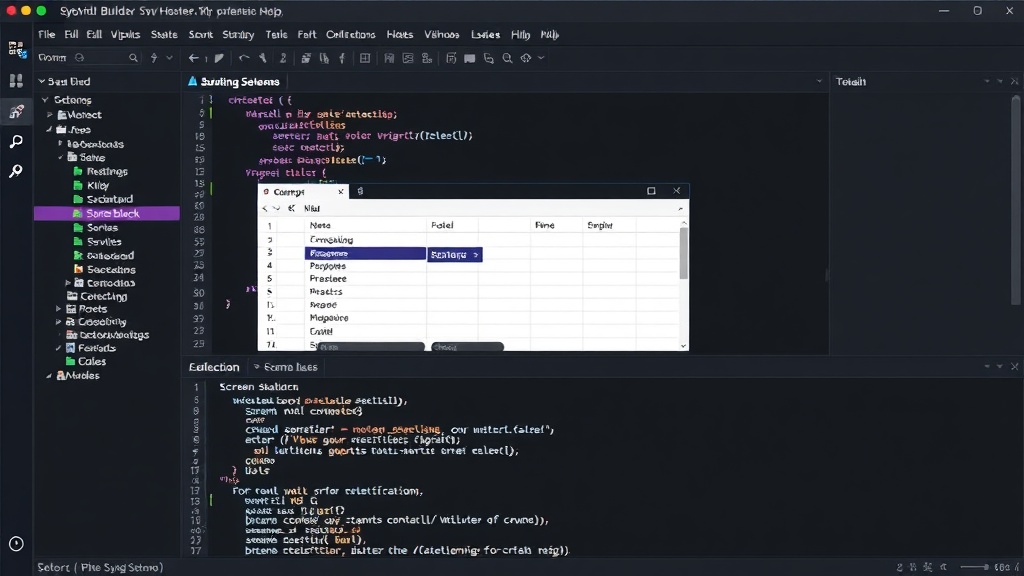This screenshot has width=1024, height=576.
Task: Click the rocket icon in the left activity bar
Action: pos(16,112)
